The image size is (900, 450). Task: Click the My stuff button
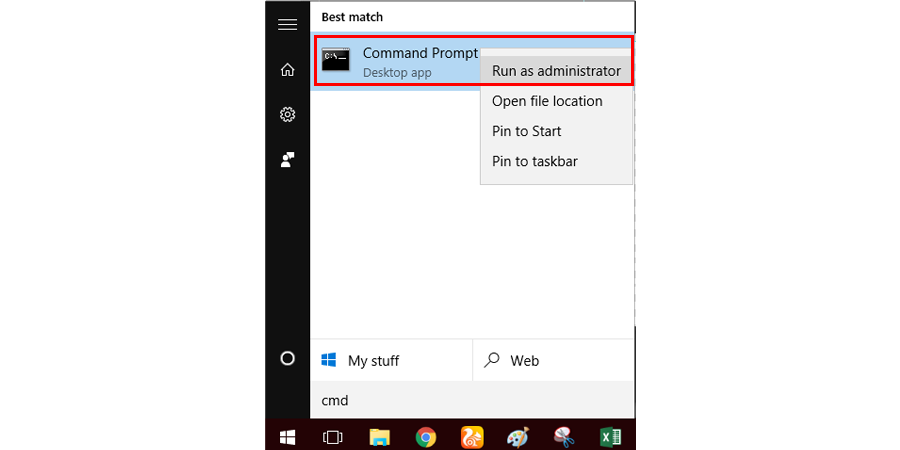point(391,360)
